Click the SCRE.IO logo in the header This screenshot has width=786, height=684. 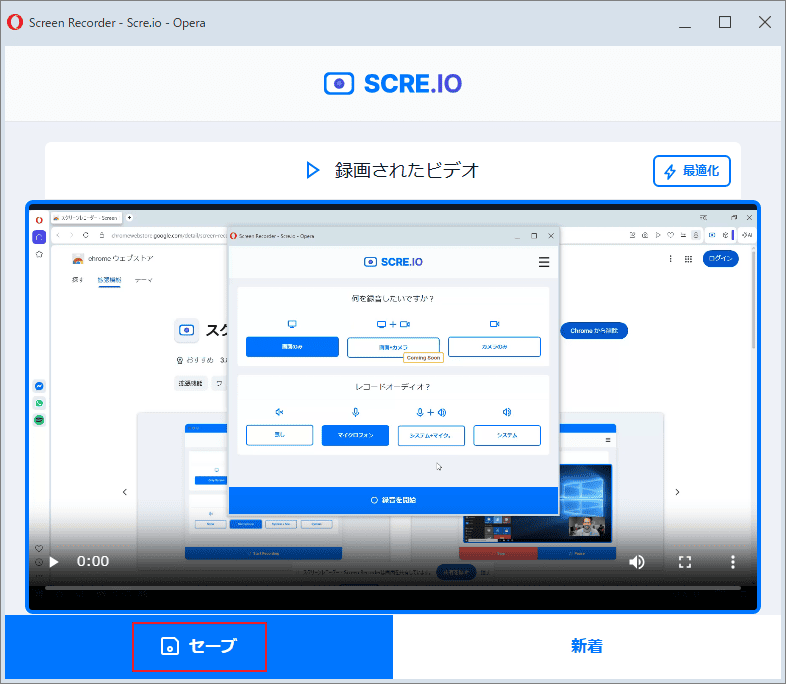coord(393,84)
